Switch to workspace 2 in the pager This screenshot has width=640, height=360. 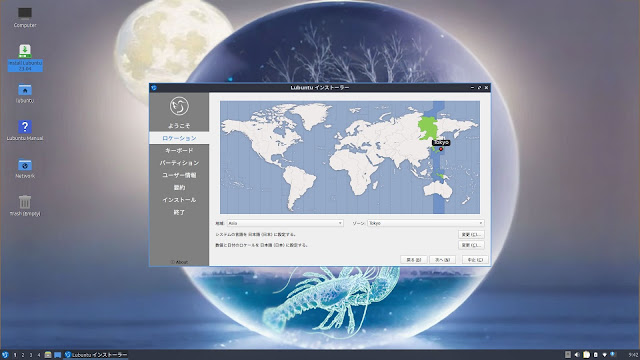[23, 355]
